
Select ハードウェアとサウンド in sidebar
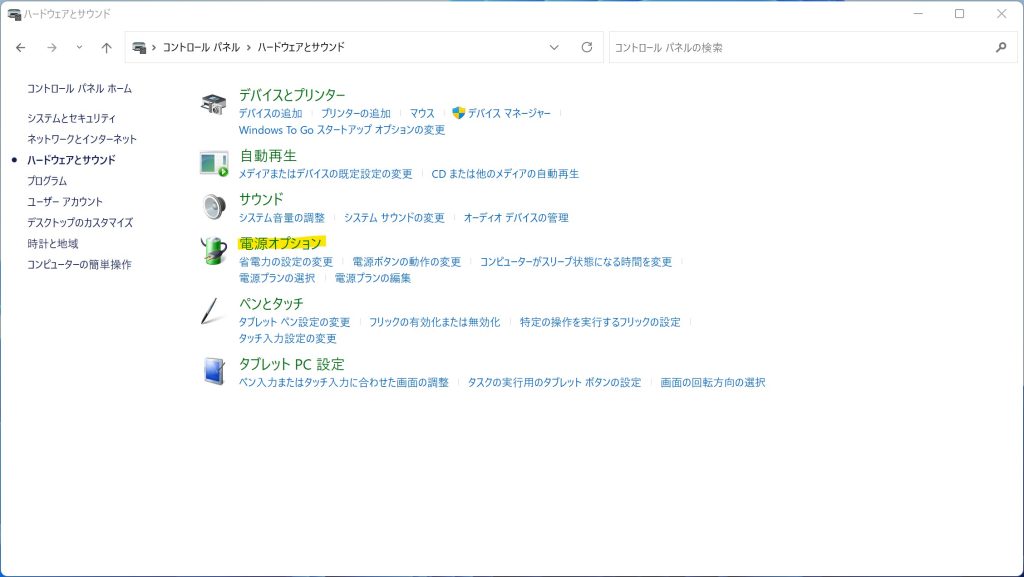click(x=71, y=160)
